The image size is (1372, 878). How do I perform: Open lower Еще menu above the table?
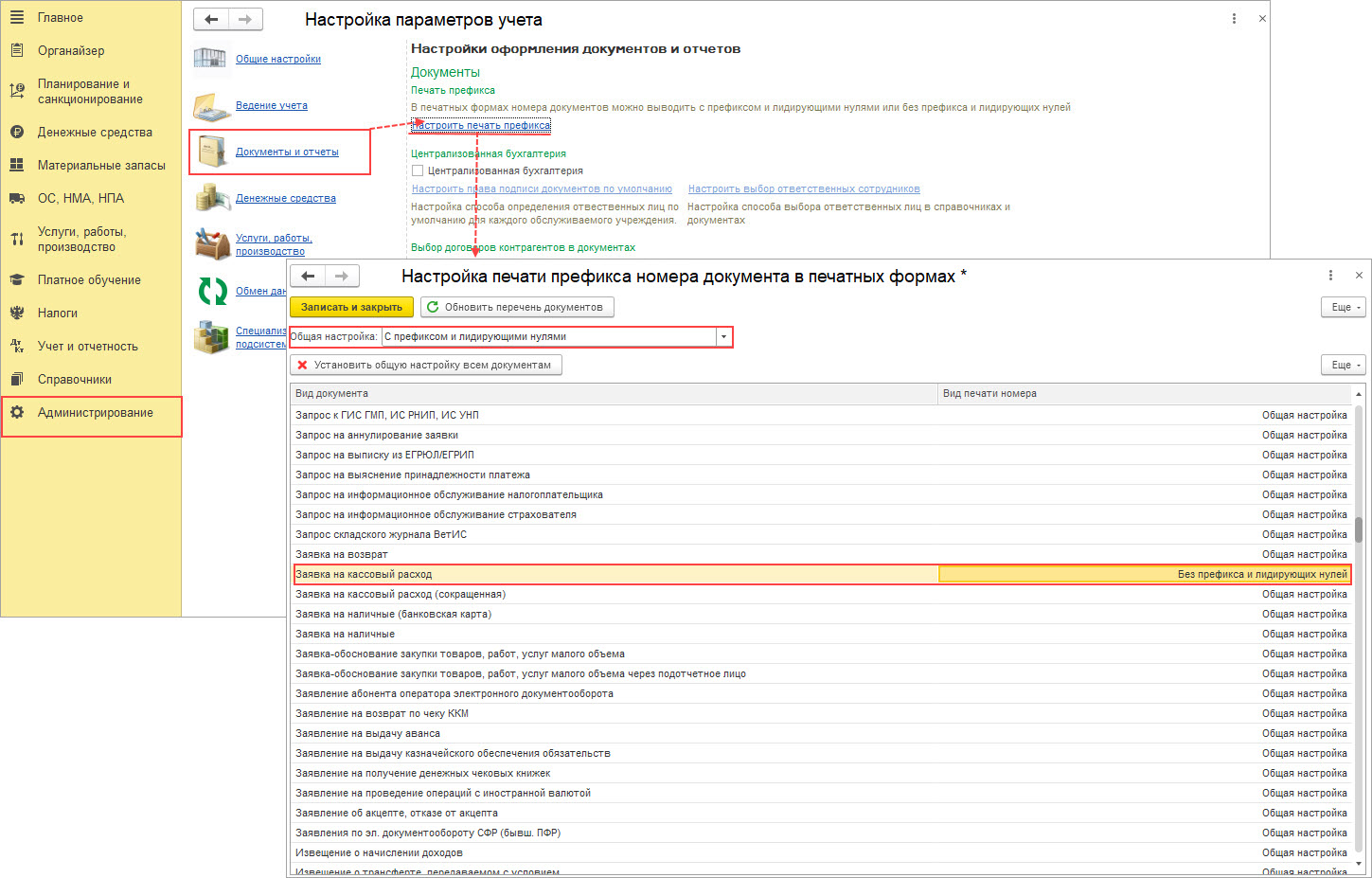[1343, 365]
